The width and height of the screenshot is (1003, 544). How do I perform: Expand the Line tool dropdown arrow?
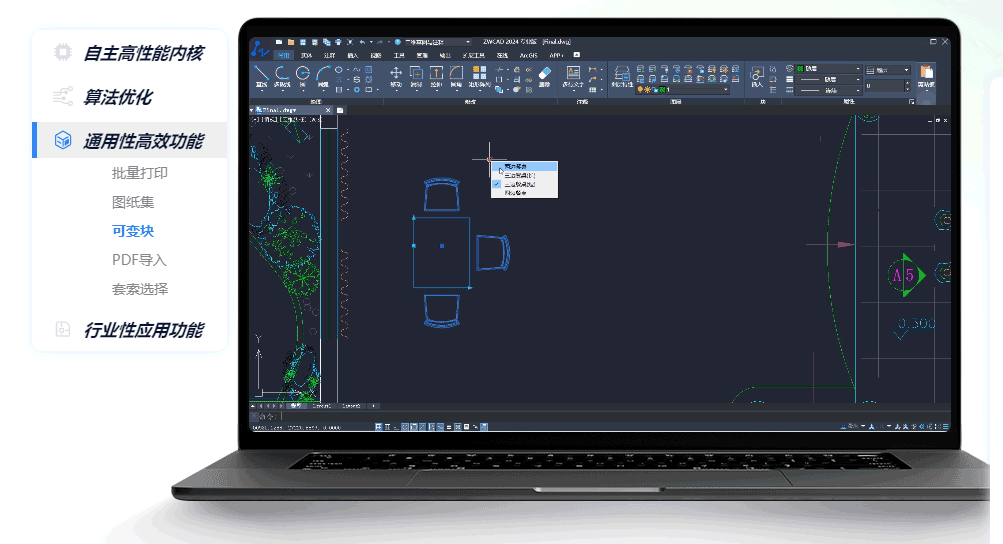point(261,90)
